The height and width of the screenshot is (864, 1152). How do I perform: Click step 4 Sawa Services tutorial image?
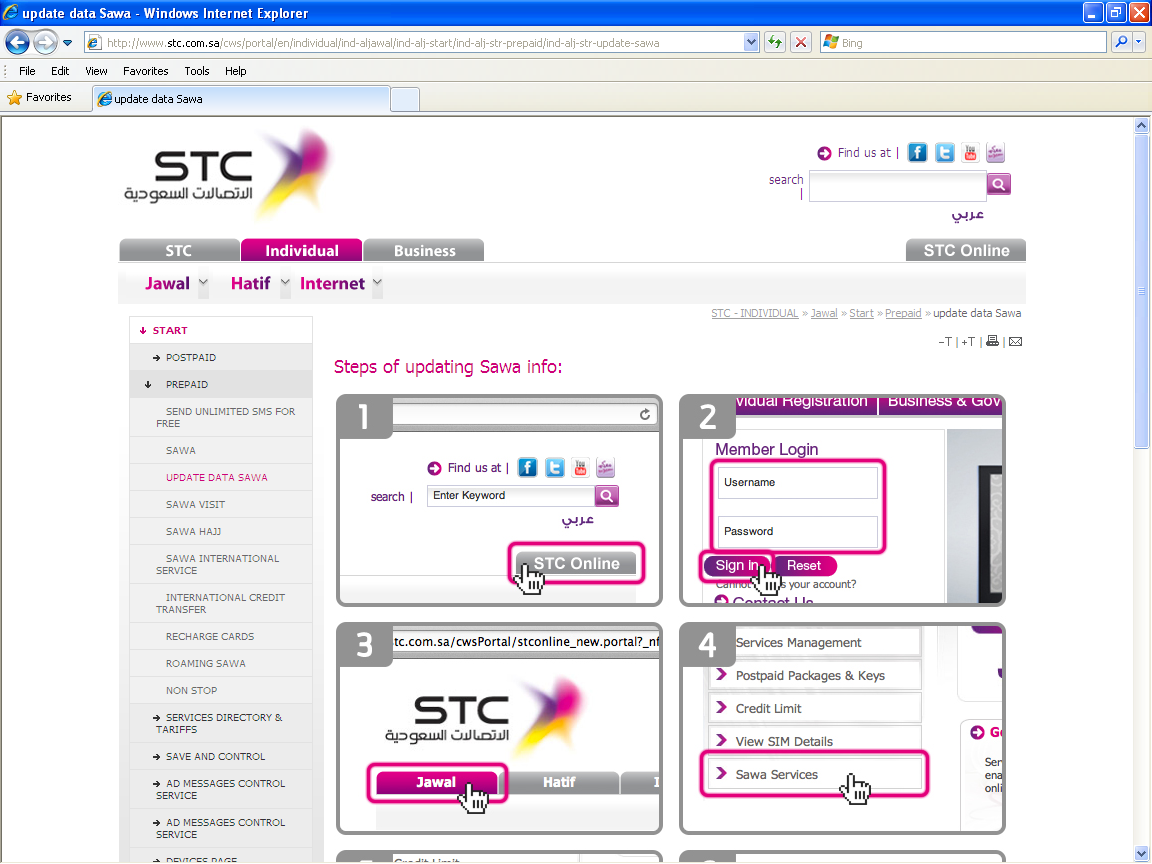[842, 728]
